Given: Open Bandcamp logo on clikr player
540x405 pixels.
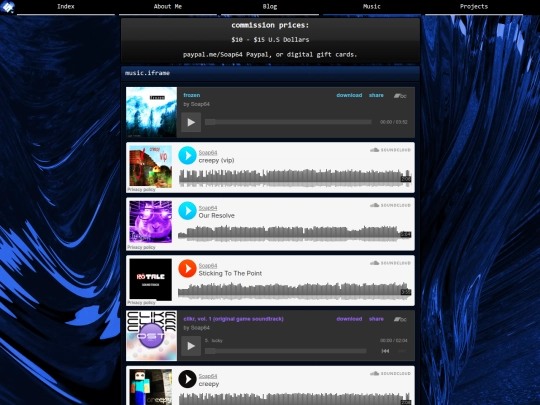Looking at the screenshot, I should click(400, 320).
